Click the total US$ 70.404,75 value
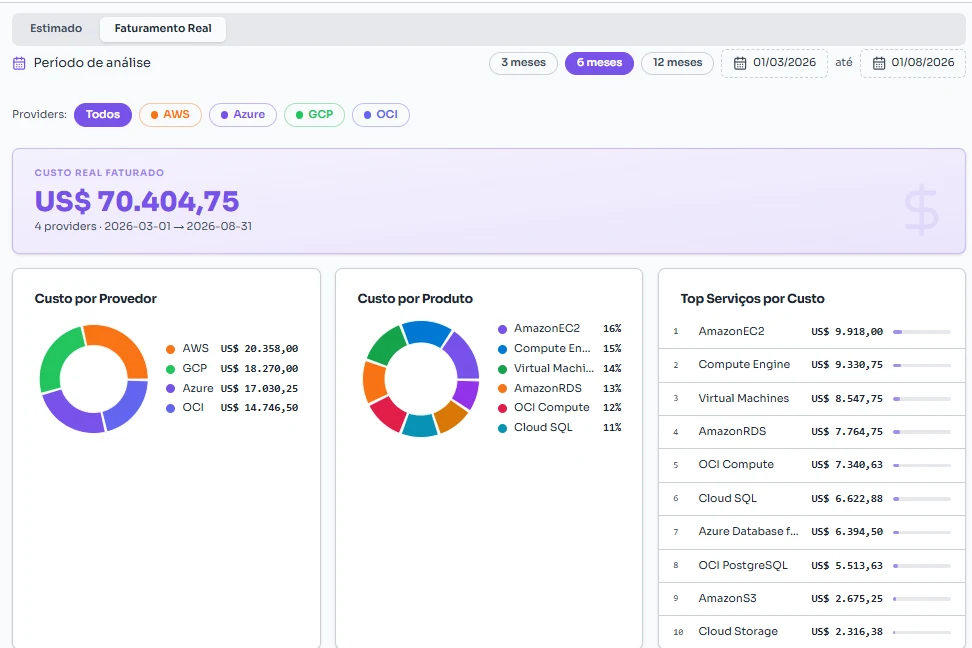 click(137, 201)
